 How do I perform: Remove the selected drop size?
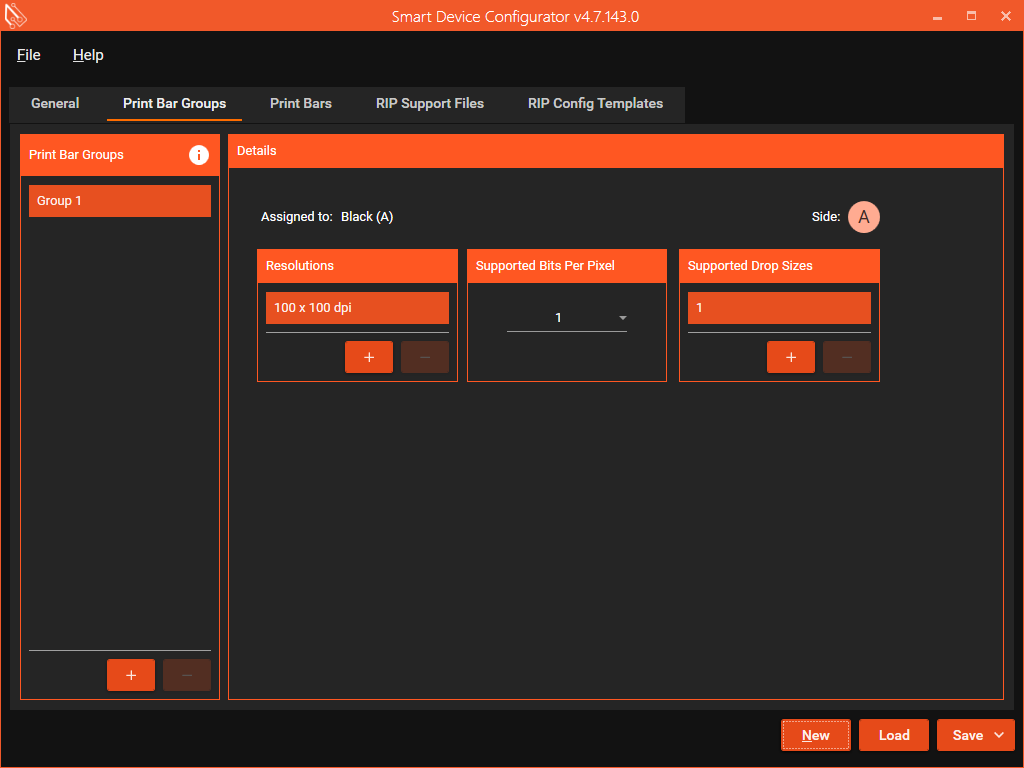[x=847, y=357]
